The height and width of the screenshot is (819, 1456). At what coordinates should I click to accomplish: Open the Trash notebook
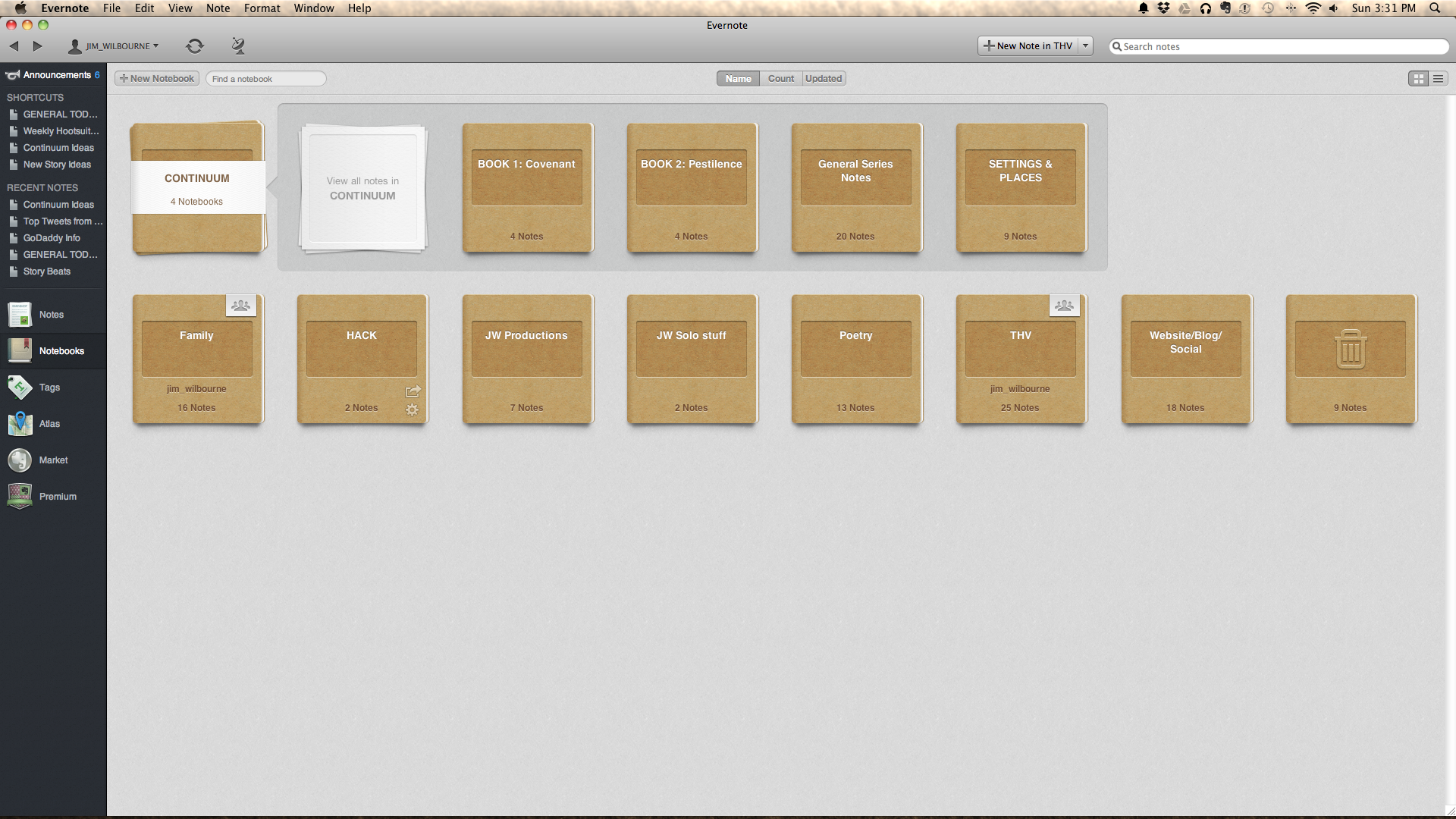(1351, 359)
